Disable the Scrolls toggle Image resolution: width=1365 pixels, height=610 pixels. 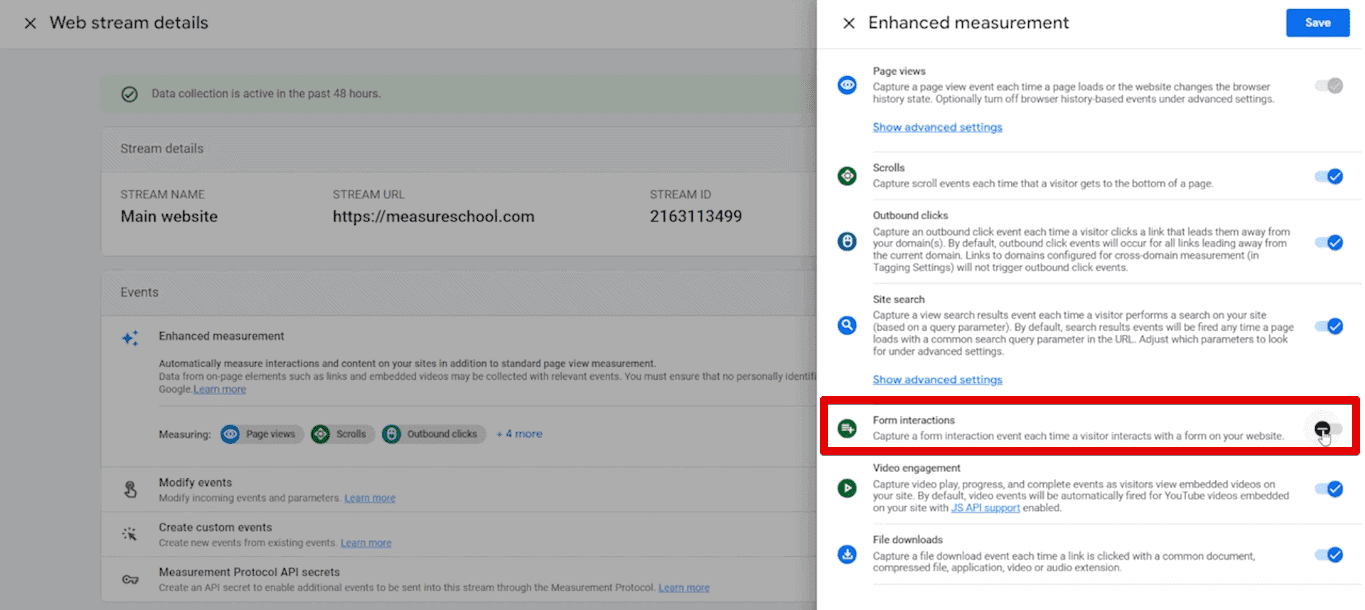pyautogui.click(x=1330, y=177)
